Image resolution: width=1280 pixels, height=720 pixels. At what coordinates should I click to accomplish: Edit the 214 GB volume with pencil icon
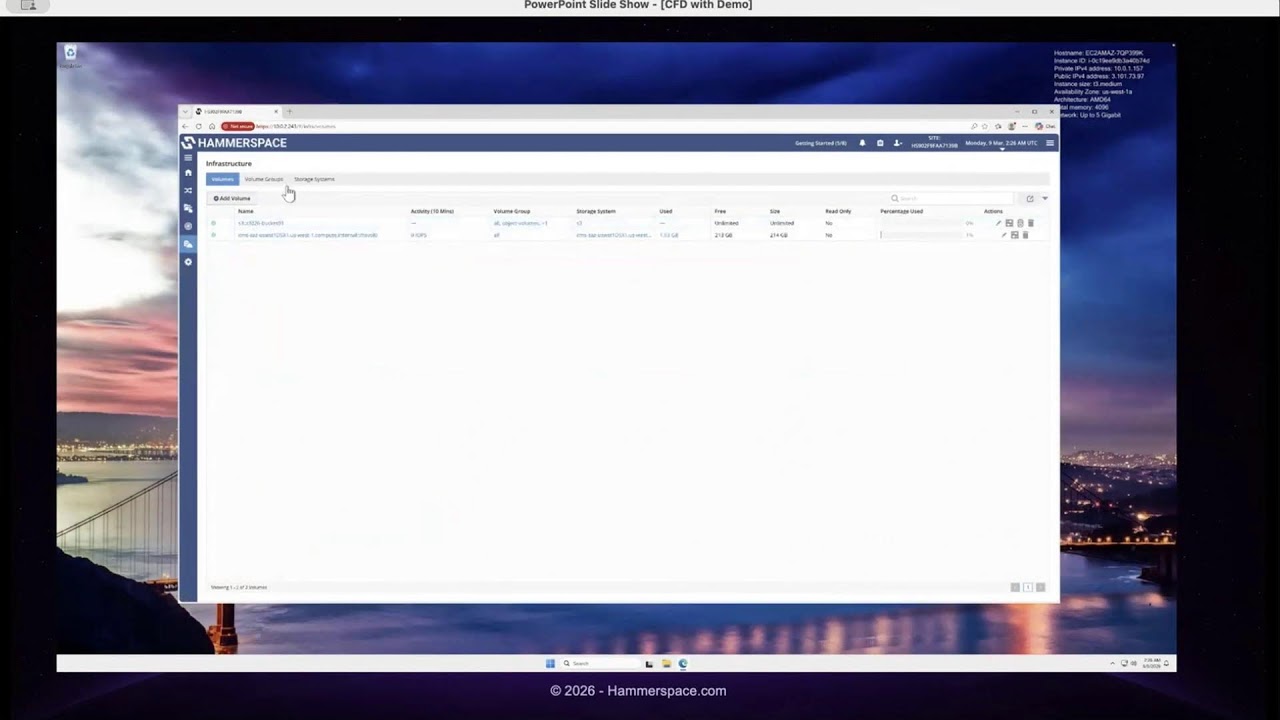1004,235
